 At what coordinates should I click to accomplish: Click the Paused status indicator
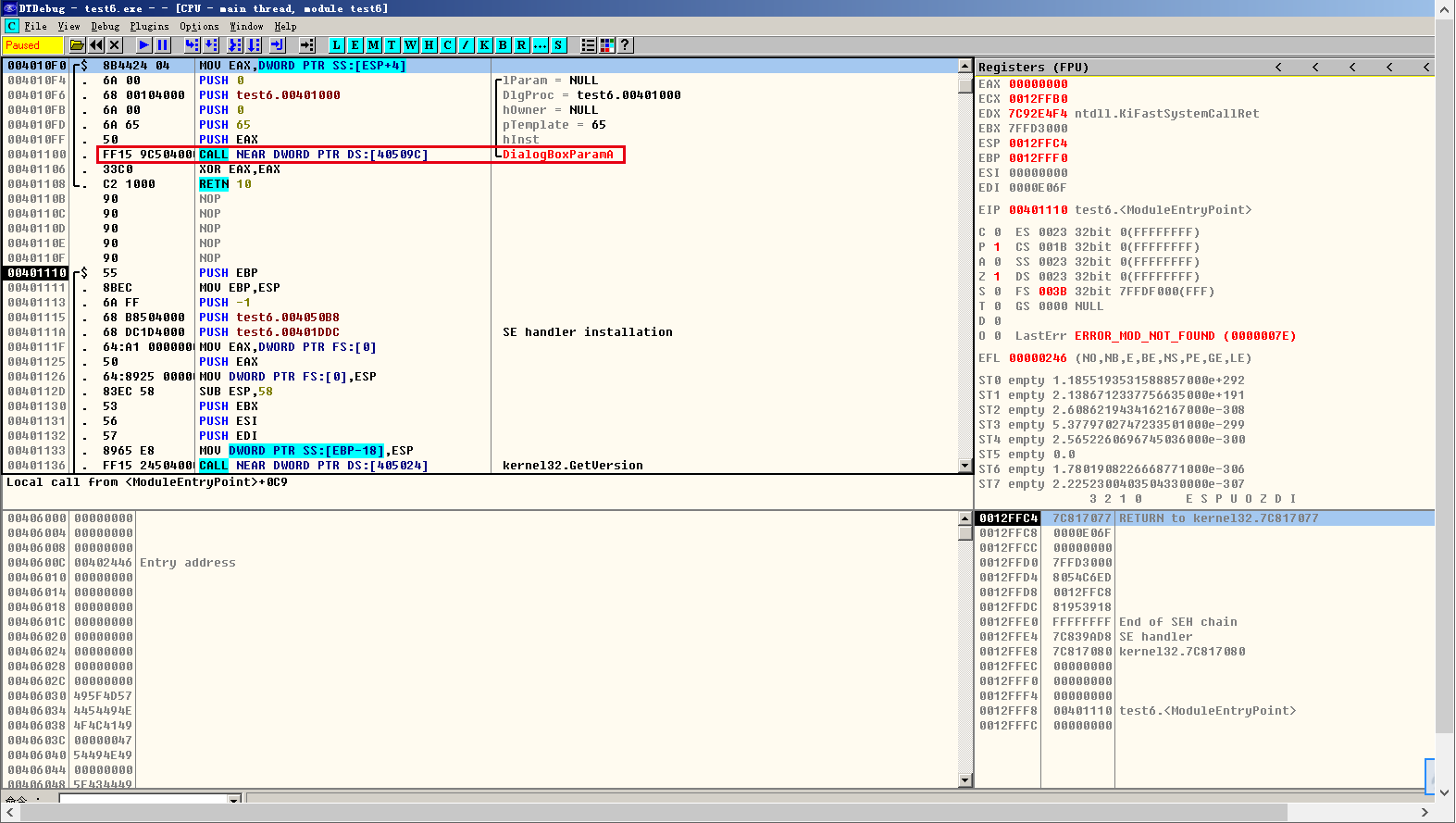click(32, 44)
